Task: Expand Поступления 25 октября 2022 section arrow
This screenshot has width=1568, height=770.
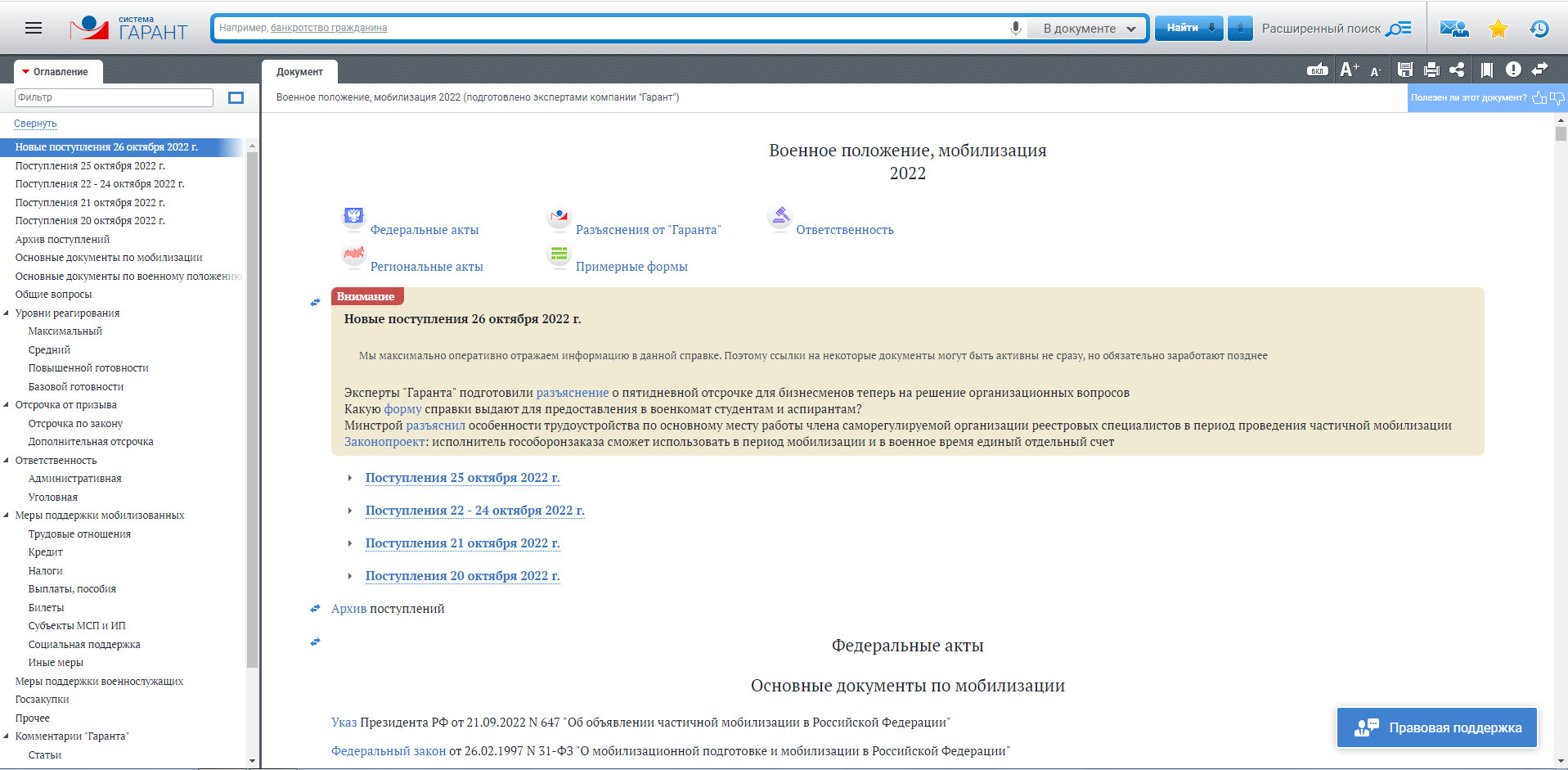Action: click(350, 478)
